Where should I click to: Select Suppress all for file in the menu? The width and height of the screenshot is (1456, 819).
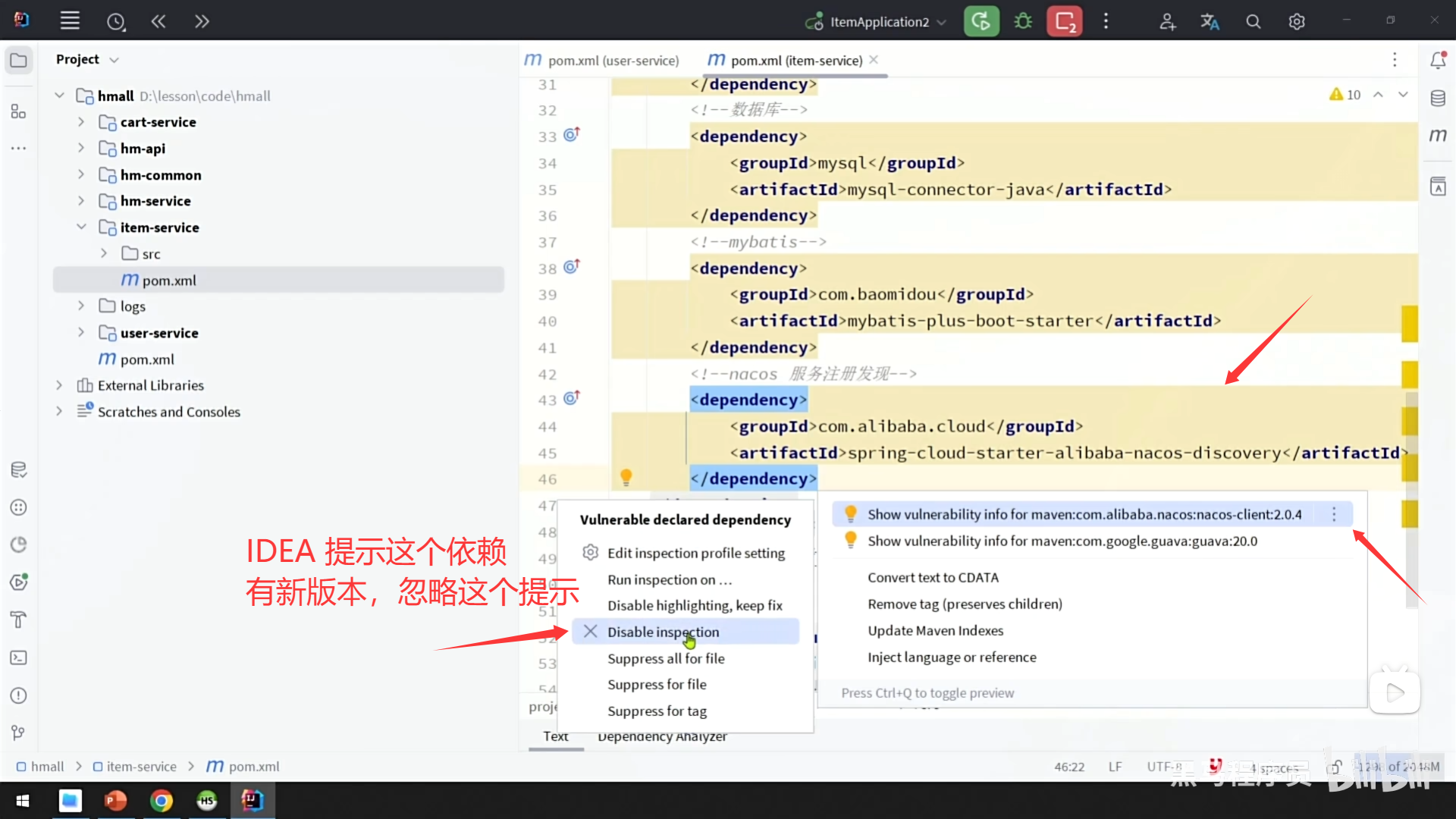(666, 658)
